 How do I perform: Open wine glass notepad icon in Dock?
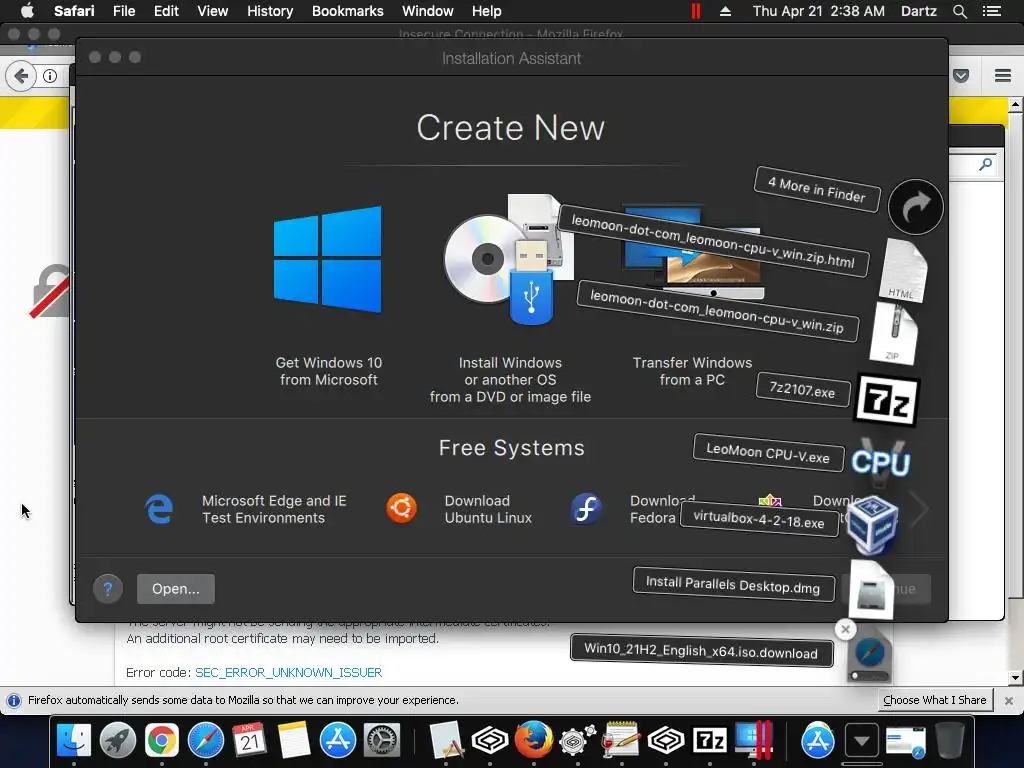tap(620, 739)
